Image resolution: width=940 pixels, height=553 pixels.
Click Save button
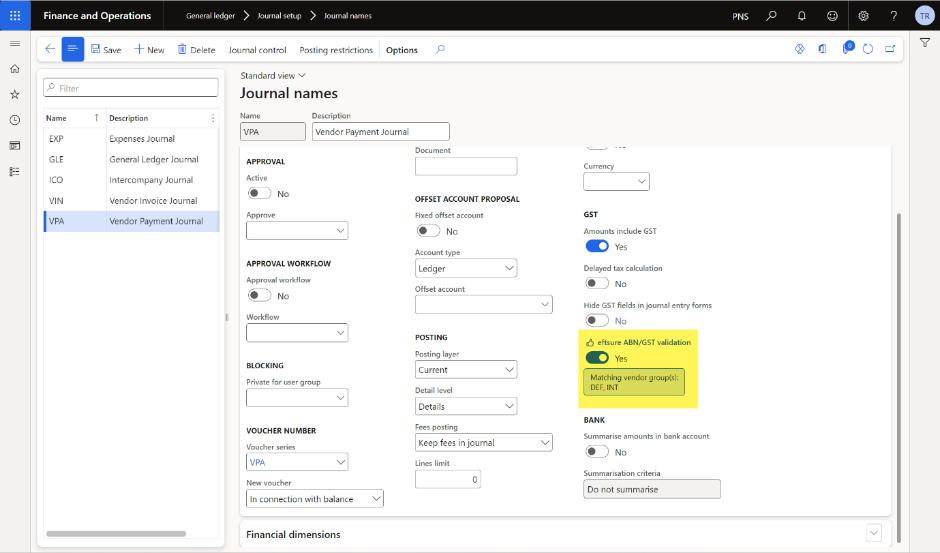(x=106, y=50)
